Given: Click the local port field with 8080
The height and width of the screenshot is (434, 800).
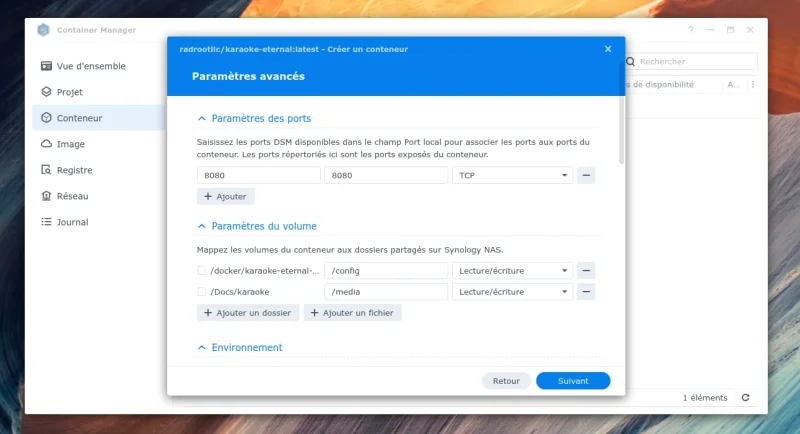Looking at the screenshot, I should click(259, 175).
